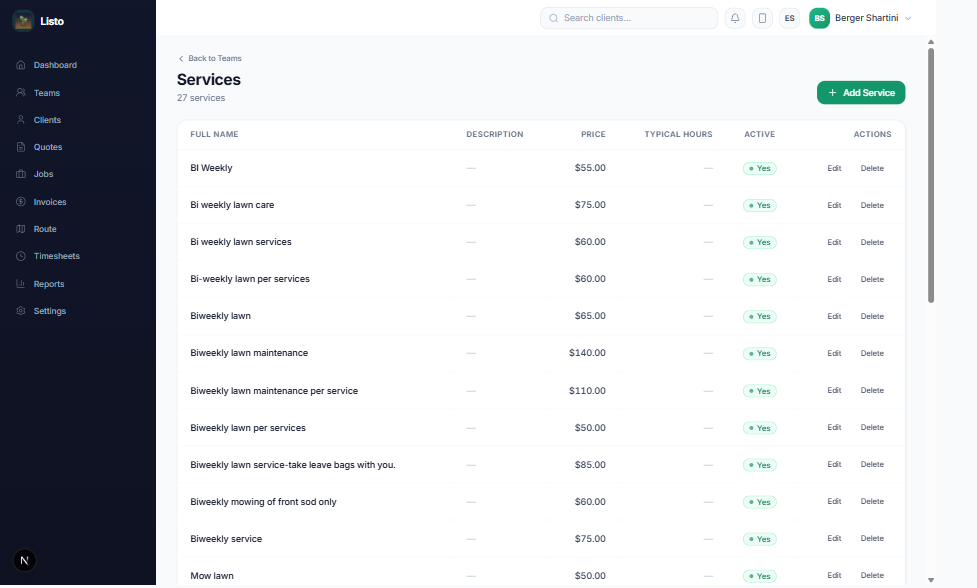Click the Listo logo icon
Viewport: 977px width, 588px height.
pos(23,21)
